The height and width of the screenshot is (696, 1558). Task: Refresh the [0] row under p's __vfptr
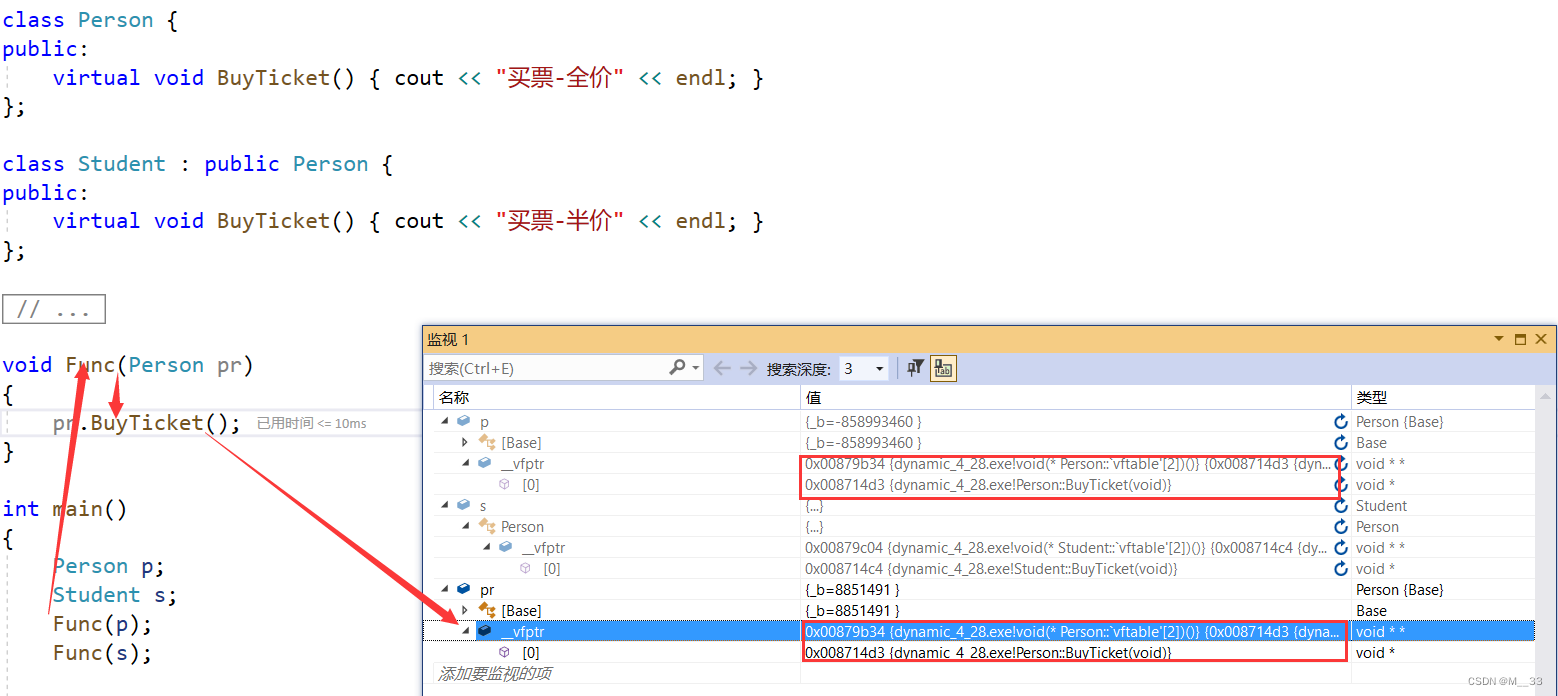(x=1341, y=485)
